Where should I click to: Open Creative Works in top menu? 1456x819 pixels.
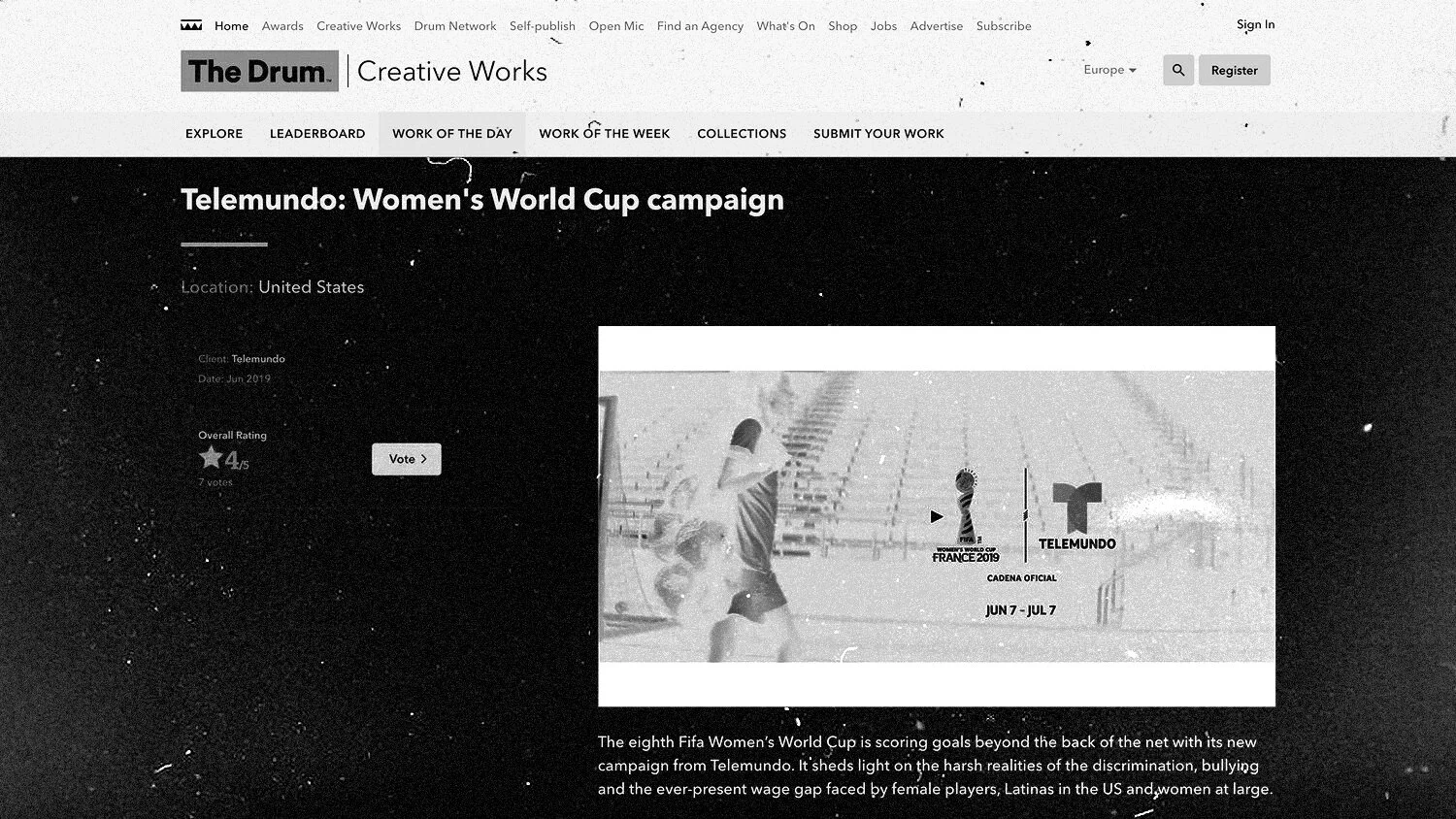point(358,26)
